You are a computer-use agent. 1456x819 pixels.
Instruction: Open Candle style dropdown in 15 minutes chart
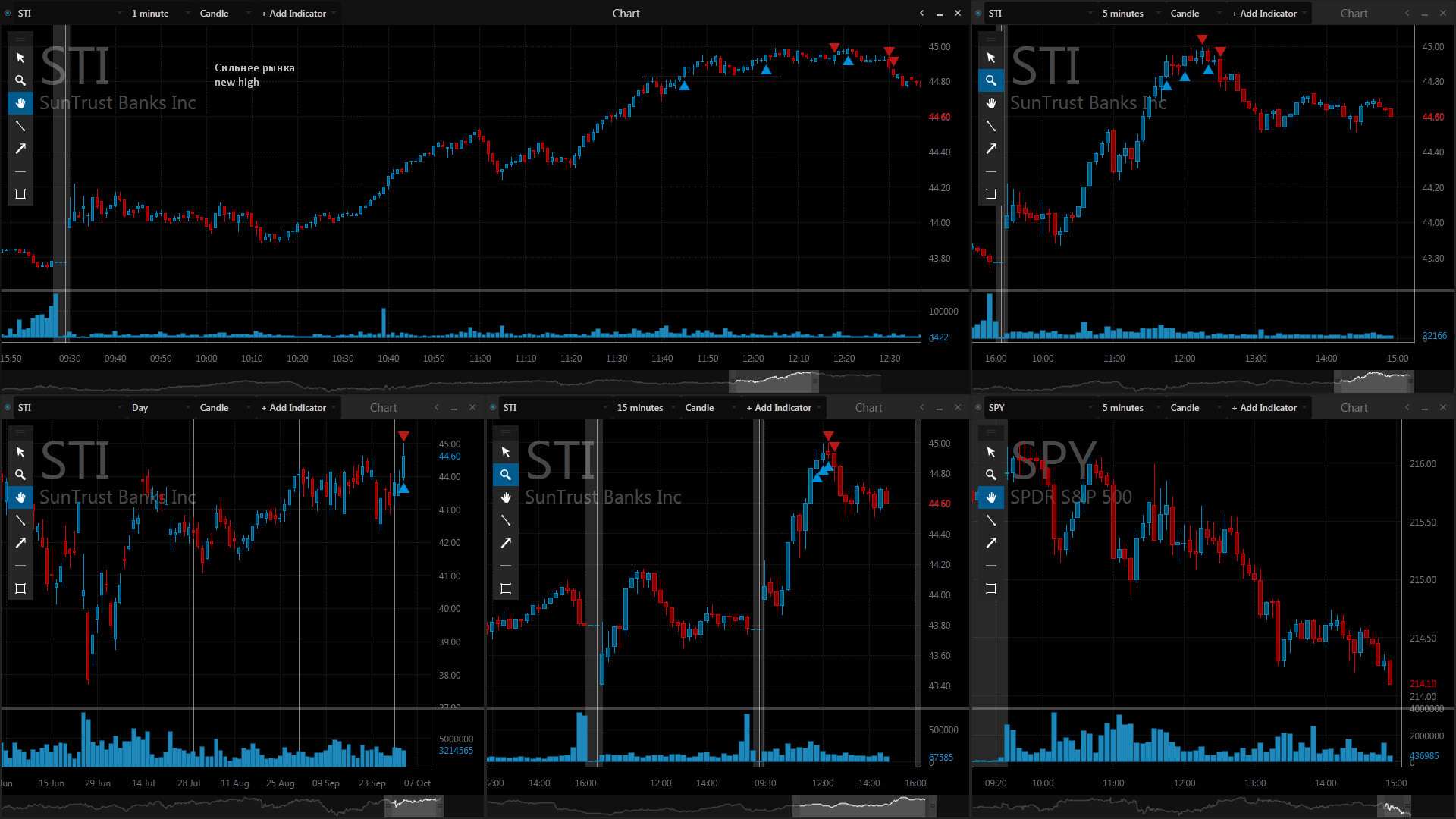click(x=710, y=407)
